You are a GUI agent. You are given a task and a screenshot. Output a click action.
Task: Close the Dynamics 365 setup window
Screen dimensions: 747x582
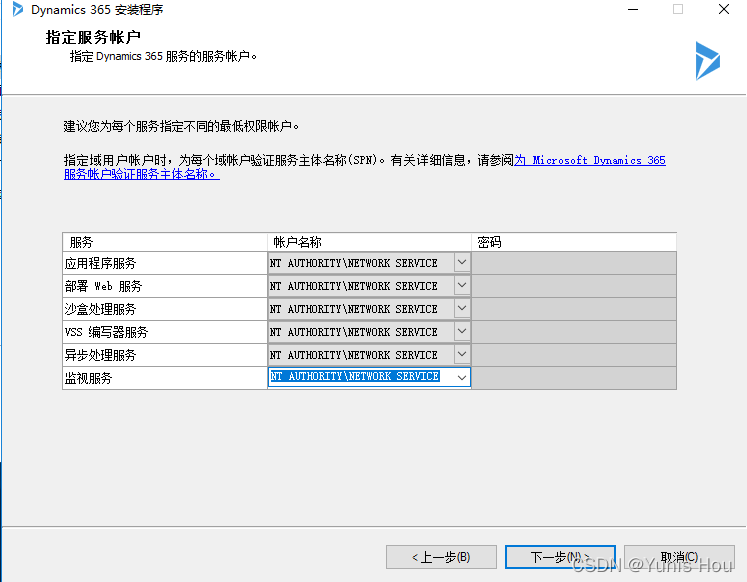point(724,10)
